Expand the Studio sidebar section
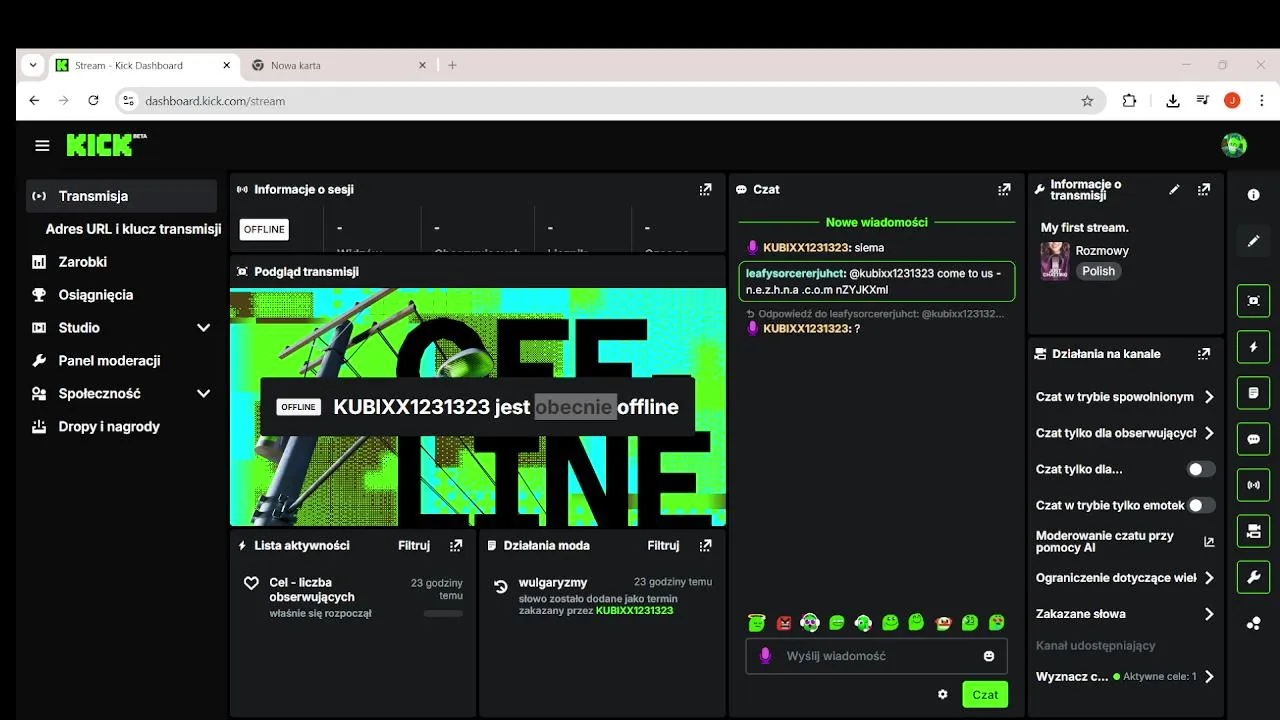Viewport: 1280px width, 720px height. (203, 328)
